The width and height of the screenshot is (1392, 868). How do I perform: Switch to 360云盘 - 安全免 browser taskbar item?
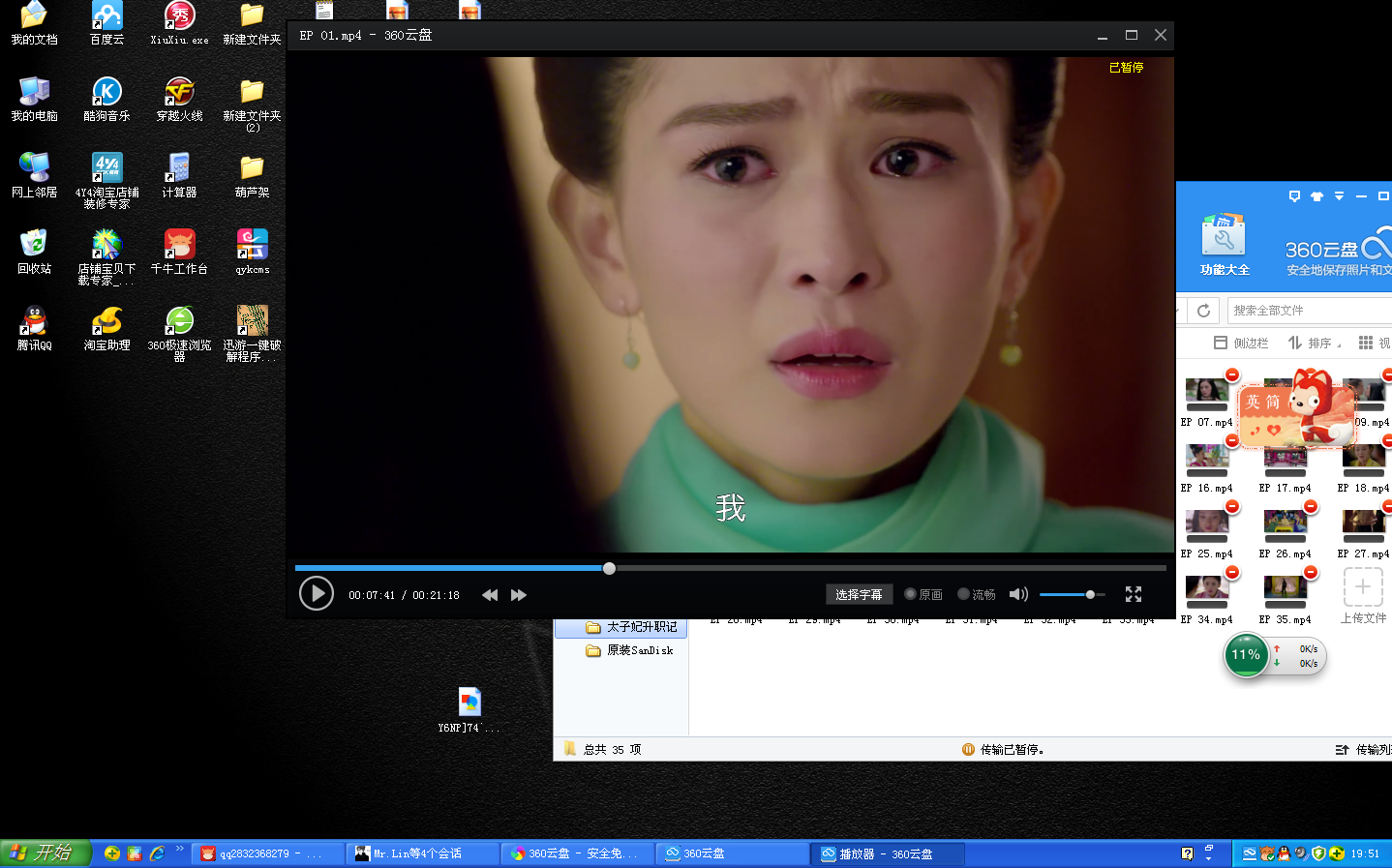[578, 853]
